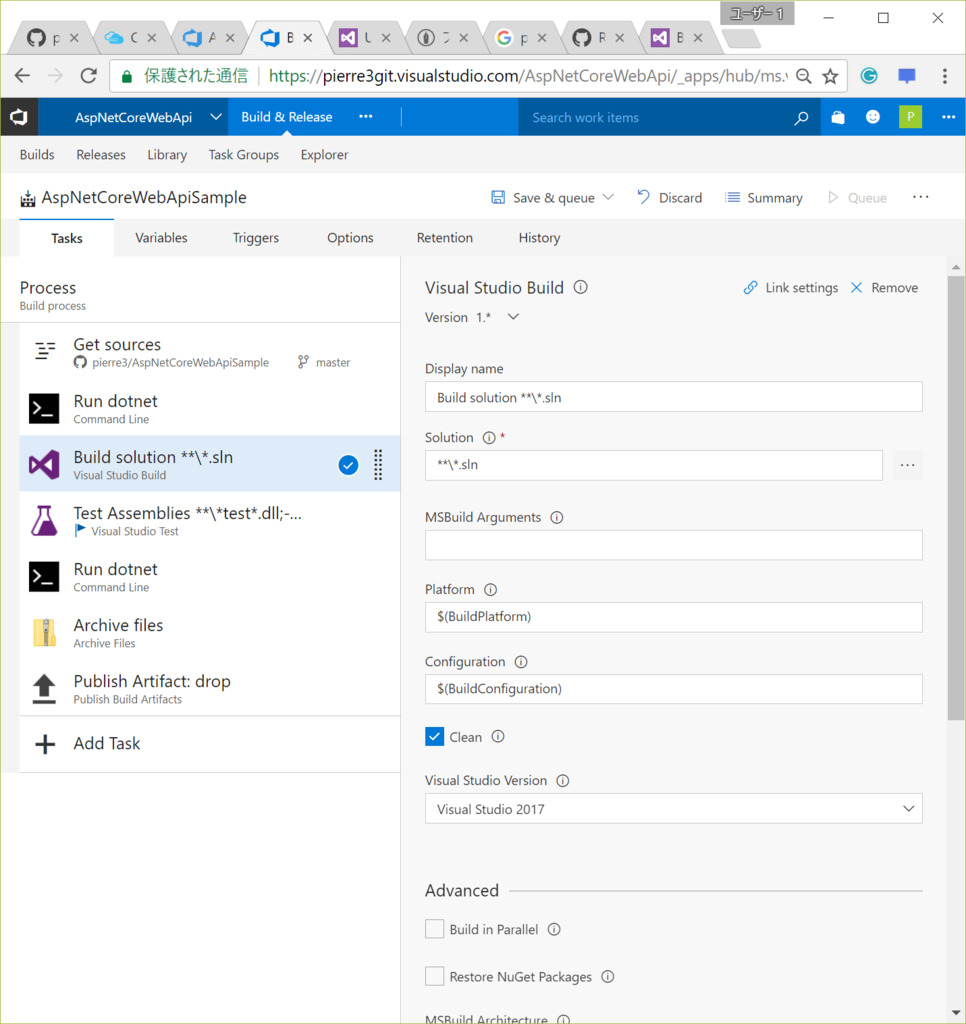Focus the Display name input field
Screen dimensions: 966x1024
pyautogui.click(x=673, y=397)
